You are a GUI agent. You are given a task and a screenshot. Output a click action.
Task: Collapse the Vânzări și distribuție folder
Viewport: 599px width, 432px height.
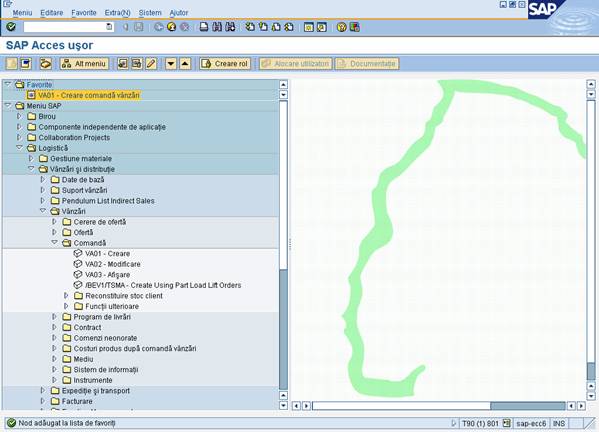click(x=31, y=168)
